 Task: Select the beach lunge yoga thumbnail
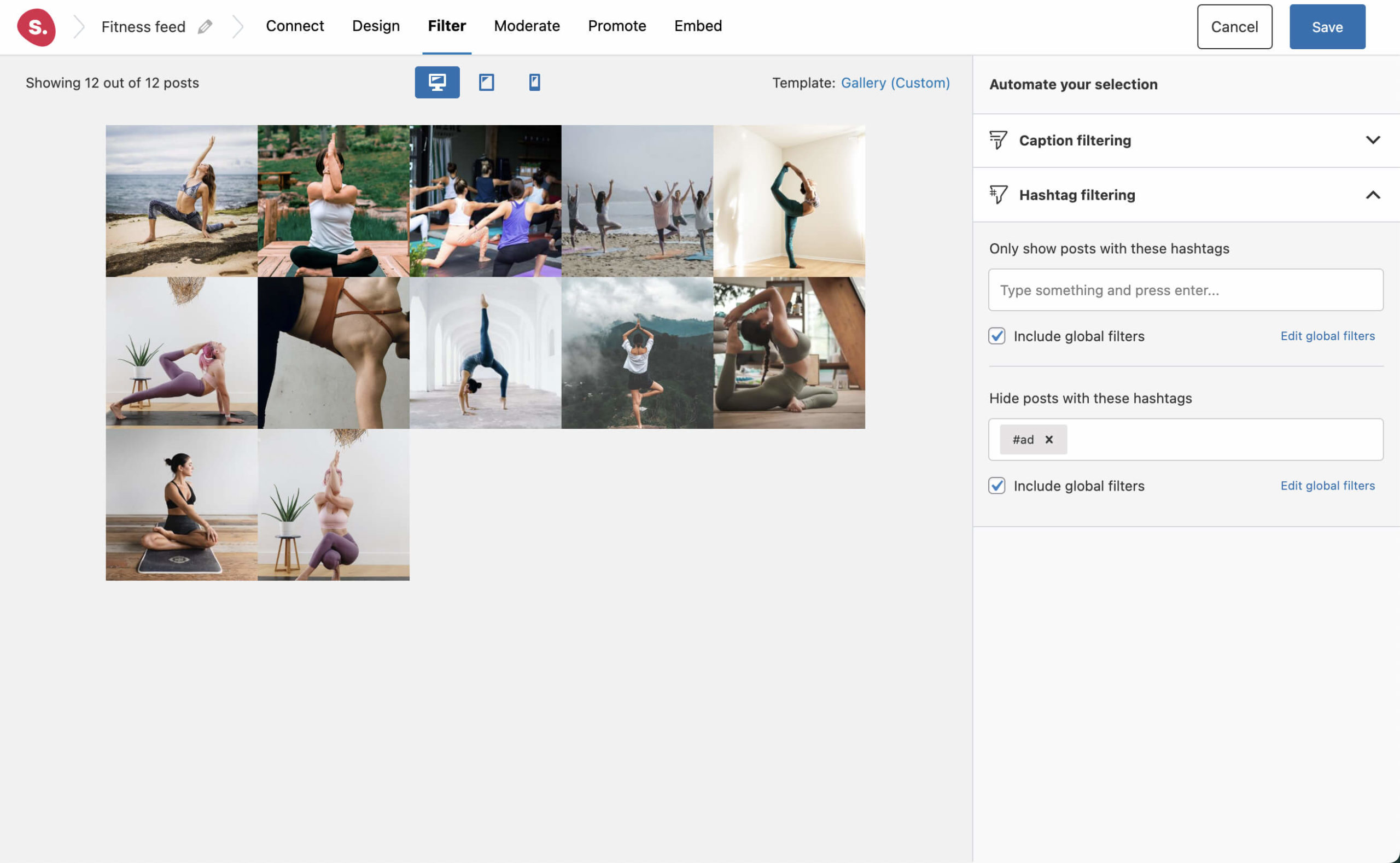(182, 201)
